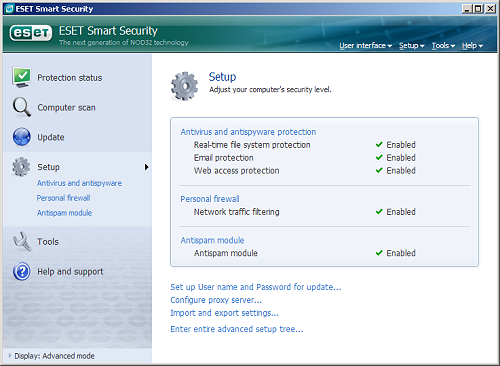Minimize the ESET Smart Security window
This screenshot has height=366, width=500.
[x=467, y=9]
